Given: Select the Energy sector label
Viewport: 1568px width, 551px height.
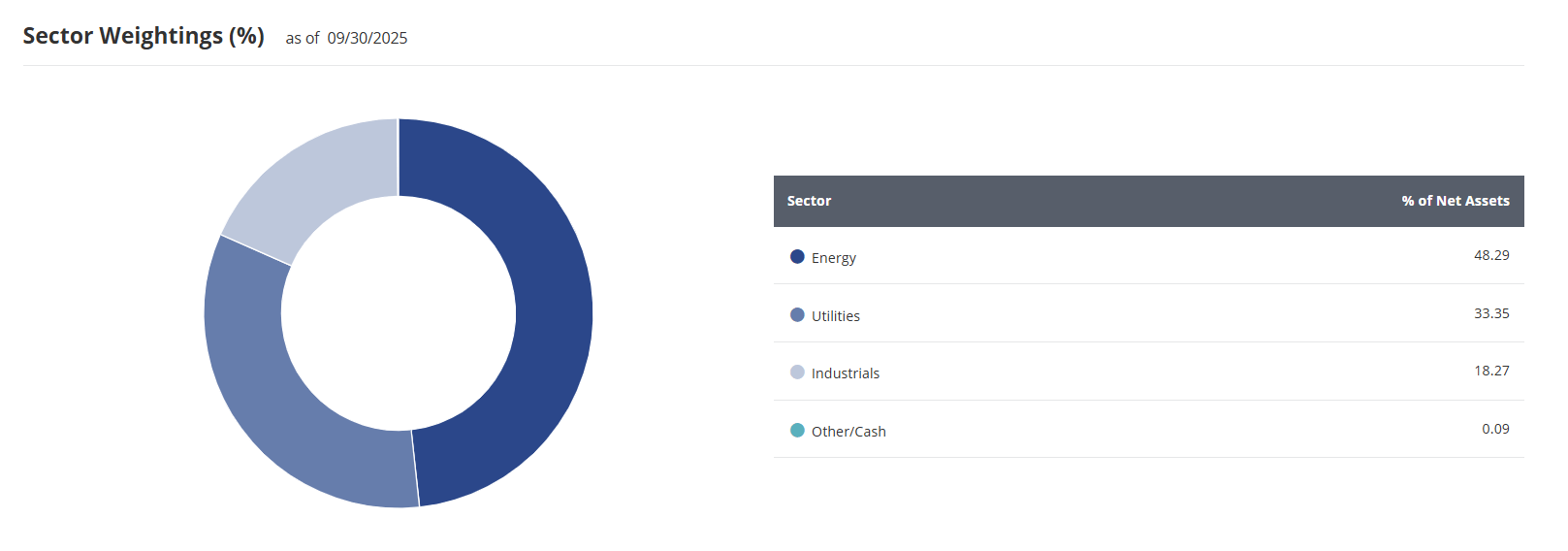Looking at the screenshot, I should pos(834,258).
